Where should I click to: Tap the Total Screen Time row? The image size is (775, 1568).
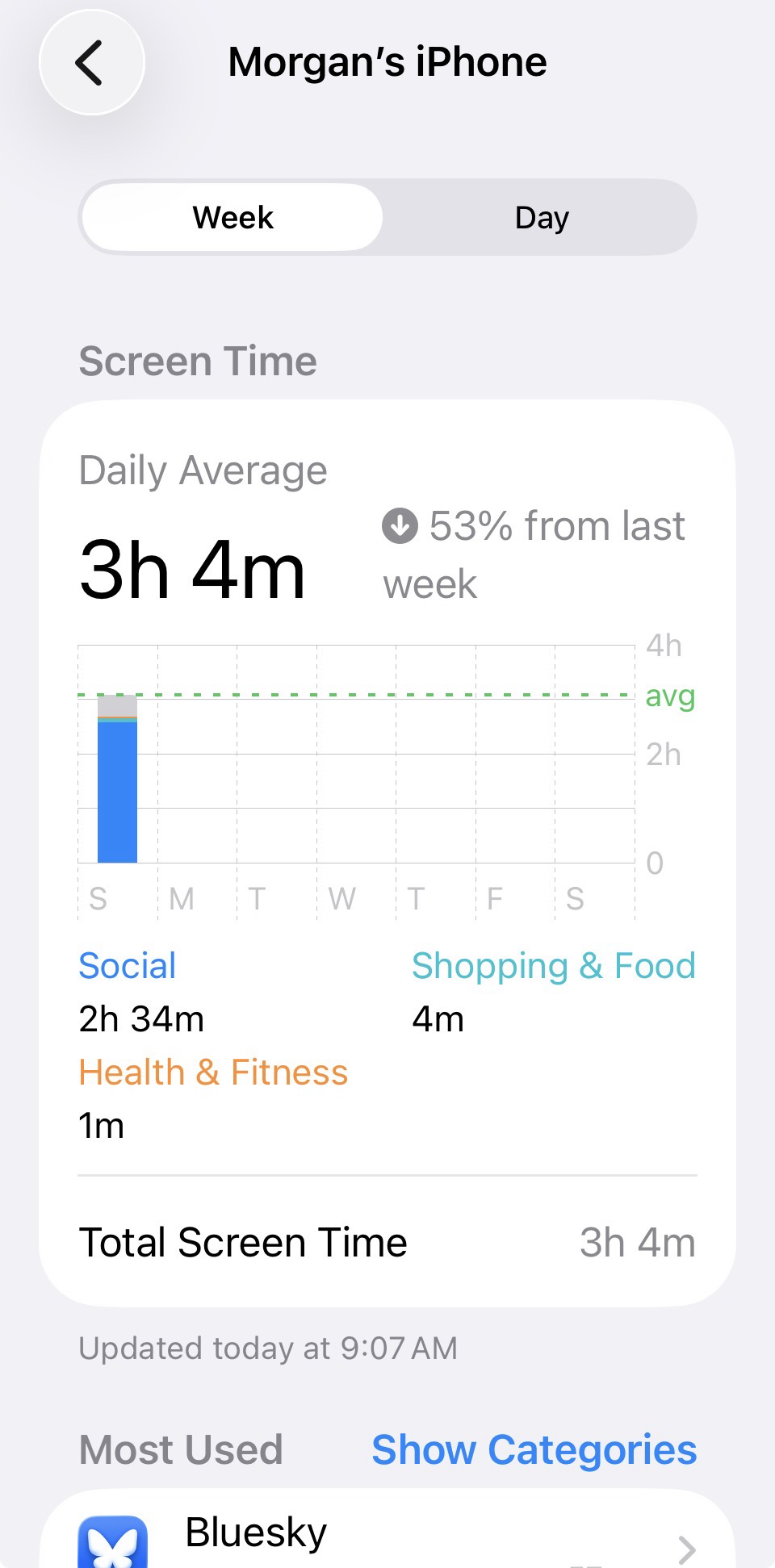(387, 1243)
